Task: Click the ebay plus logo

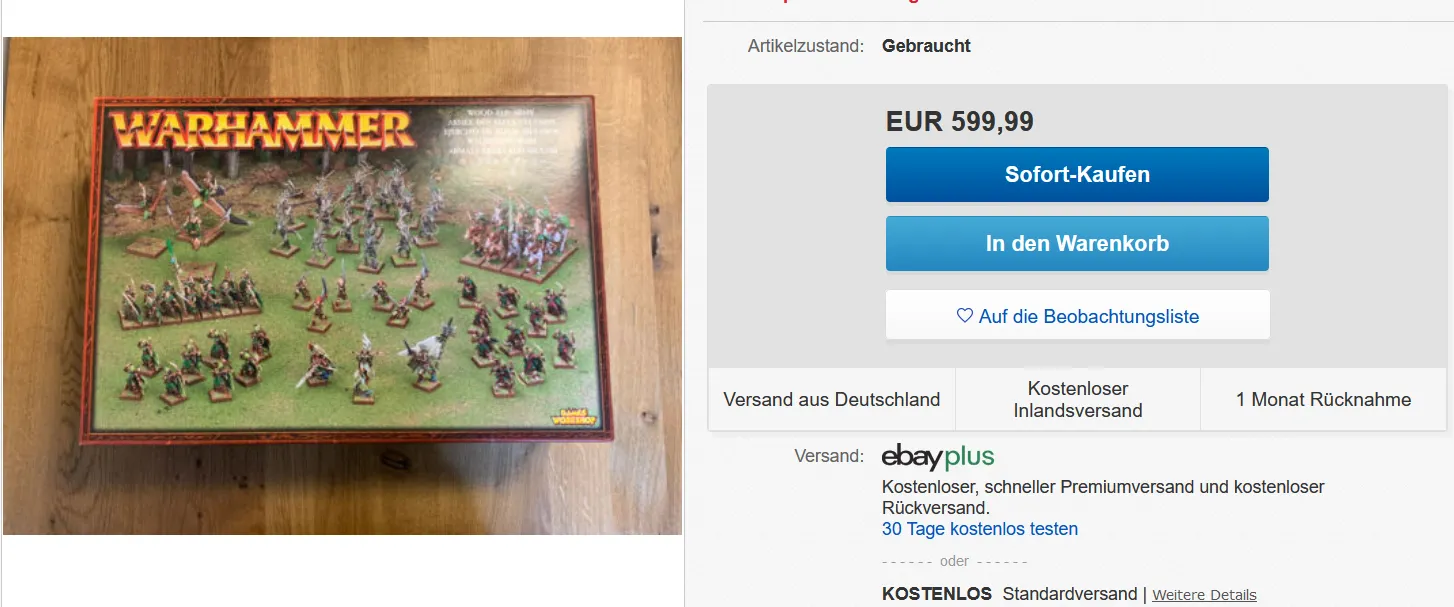Action: pos(938,457)
